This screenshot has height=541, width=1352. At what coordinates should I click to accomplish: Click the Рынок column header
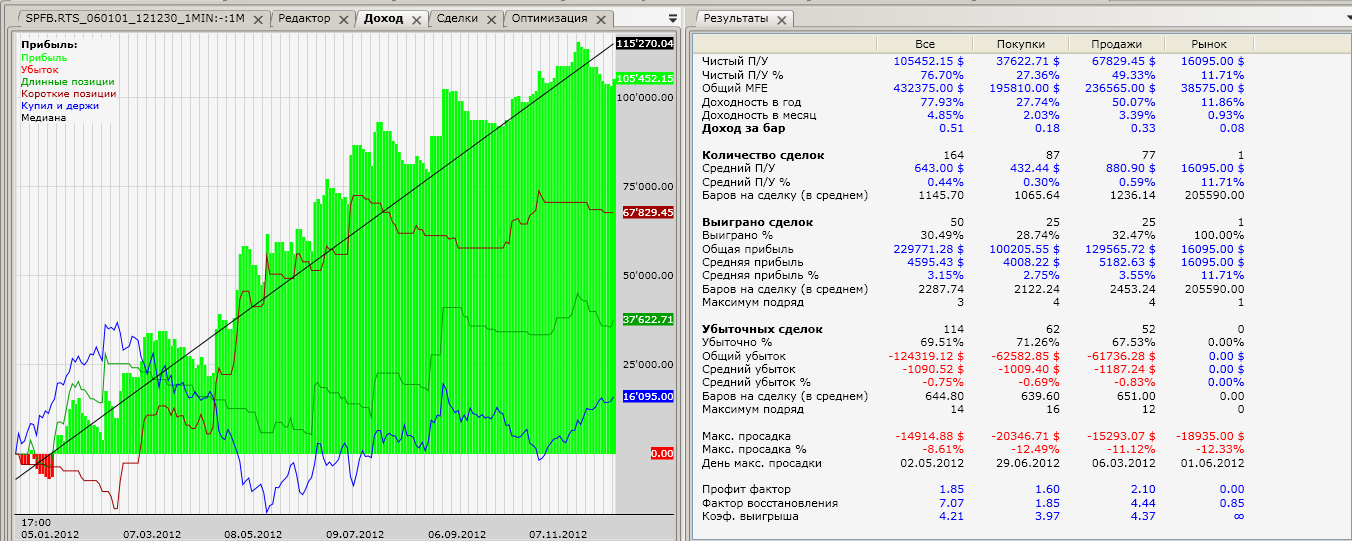tap(1208, 44)
